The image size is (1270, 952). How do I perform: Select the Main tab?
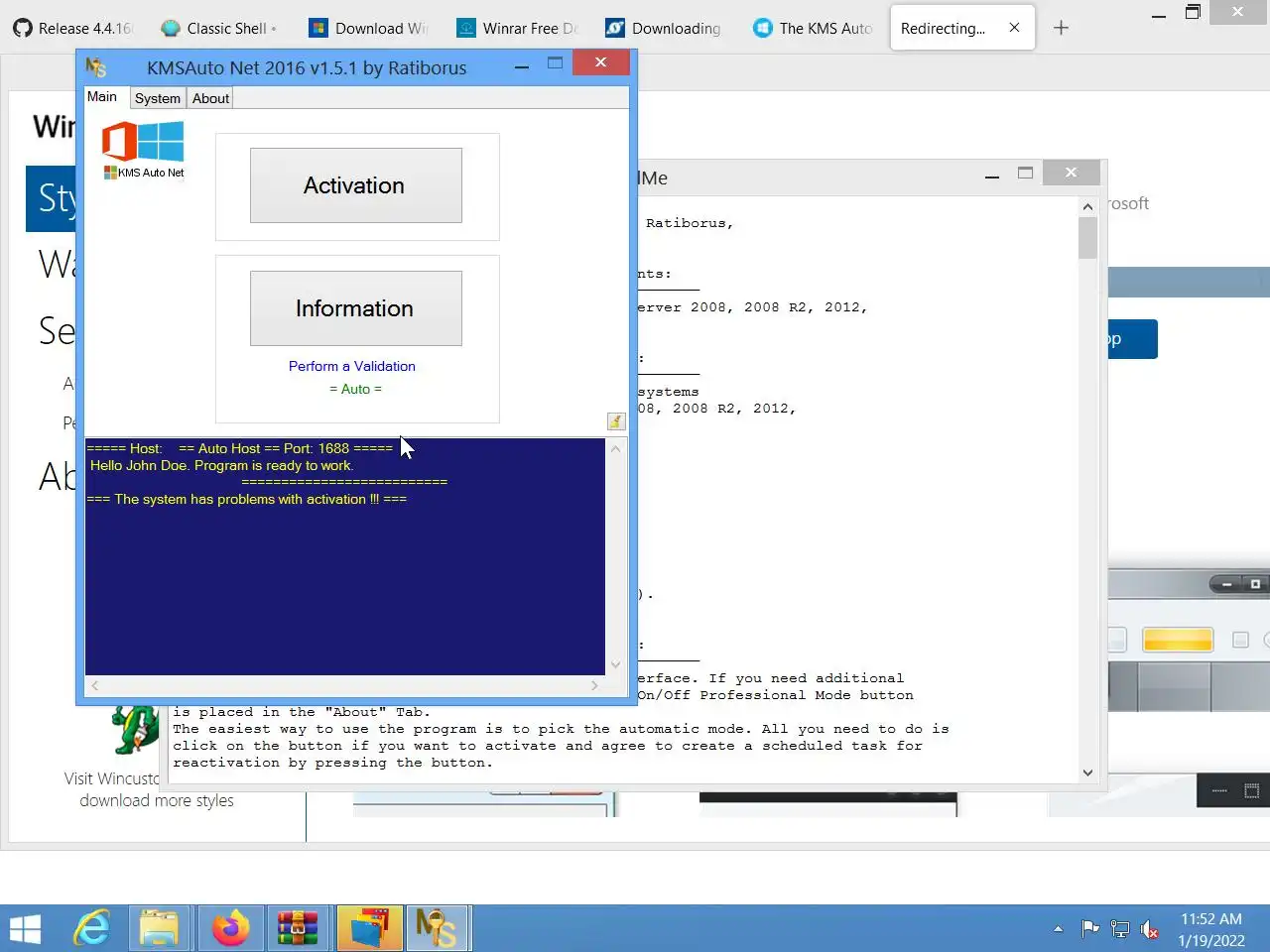click(102, 96)
